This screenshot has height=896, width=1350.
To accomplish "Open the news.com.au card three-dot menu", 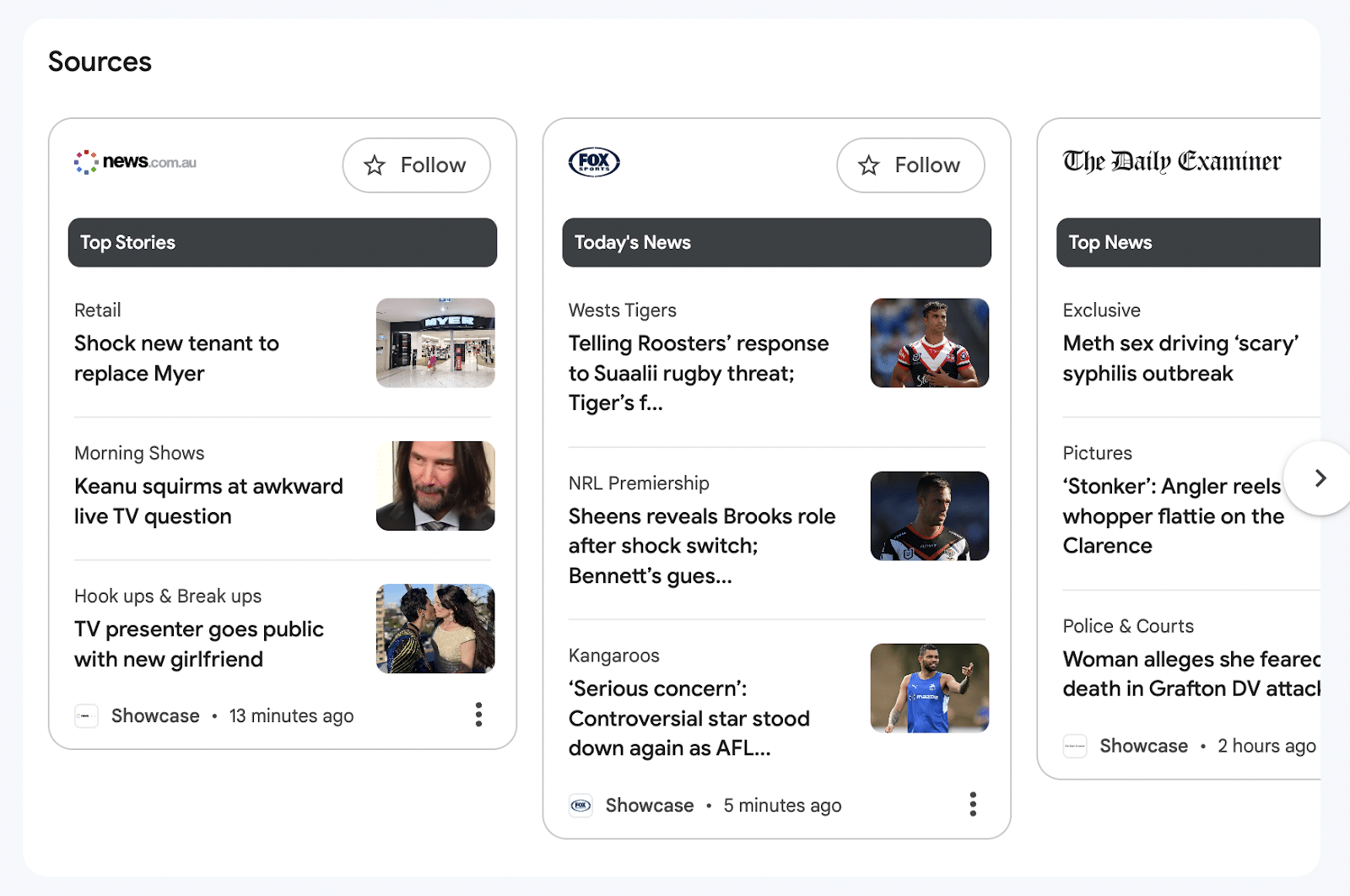I will [478, 715].
